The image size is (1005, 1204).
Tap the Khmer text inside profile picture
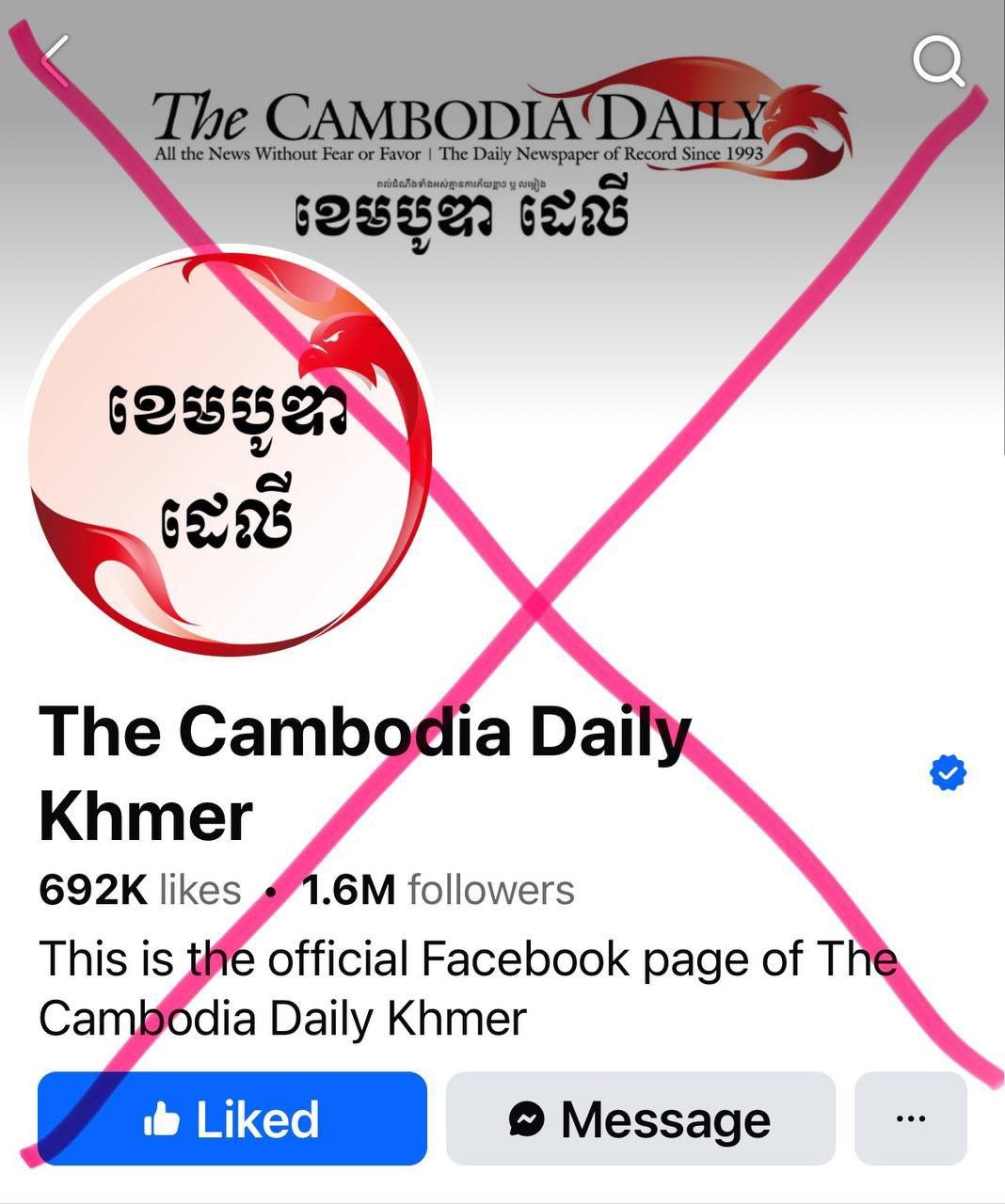click(x=226, y=468)
